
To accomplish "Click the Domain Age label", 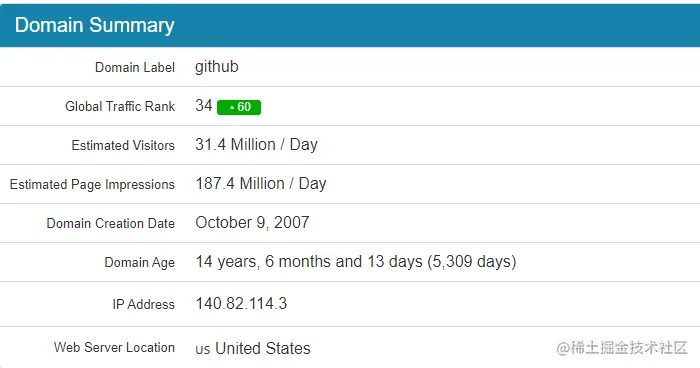I will (x=140, y=262).
